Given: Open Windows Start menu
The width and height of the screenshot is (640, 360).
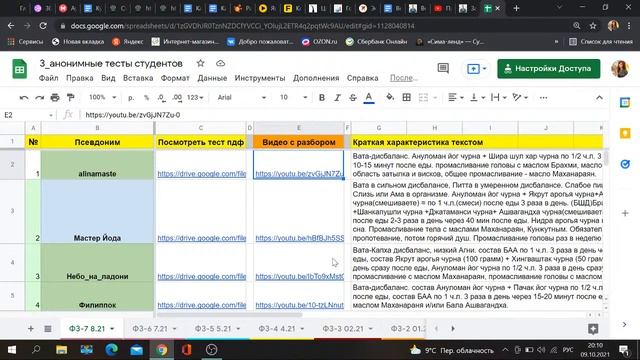Looking at the screenshot, I should tap(11, 350).
